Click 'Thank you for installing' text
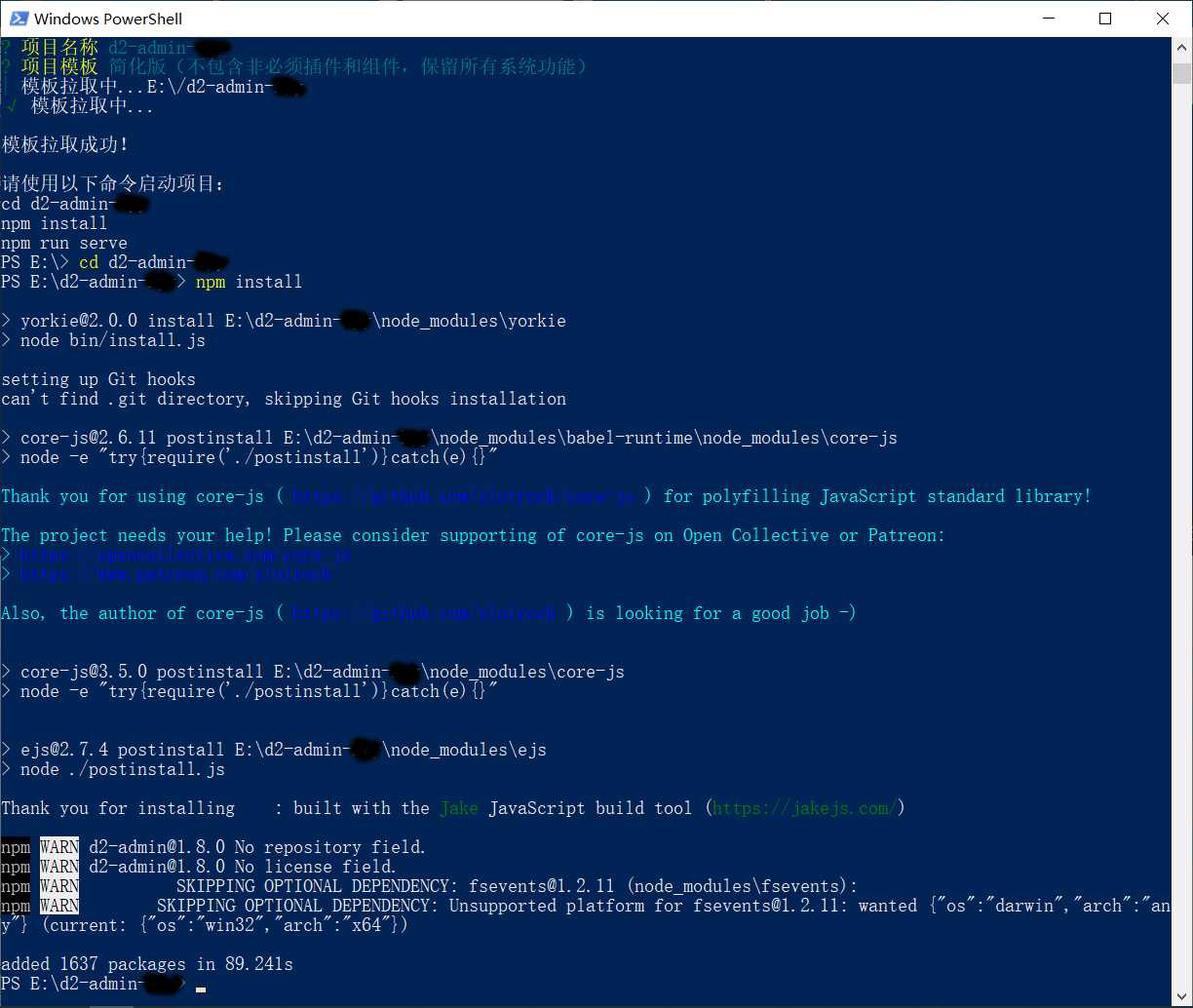The width and height of the screenshot is (1193, 1008). [118, 808]
